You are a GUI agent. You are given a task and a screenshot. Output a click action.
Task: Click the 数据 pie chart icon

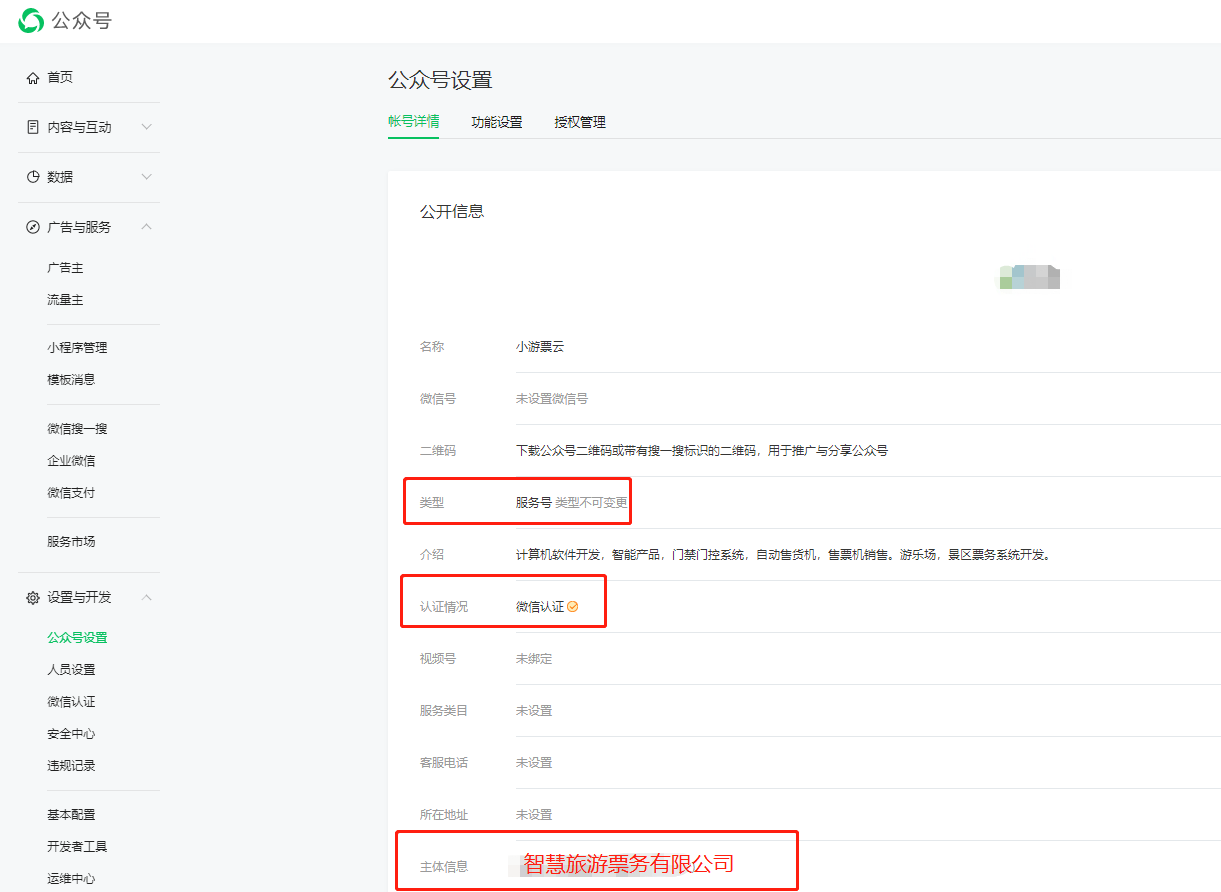[x=33, y=177]
